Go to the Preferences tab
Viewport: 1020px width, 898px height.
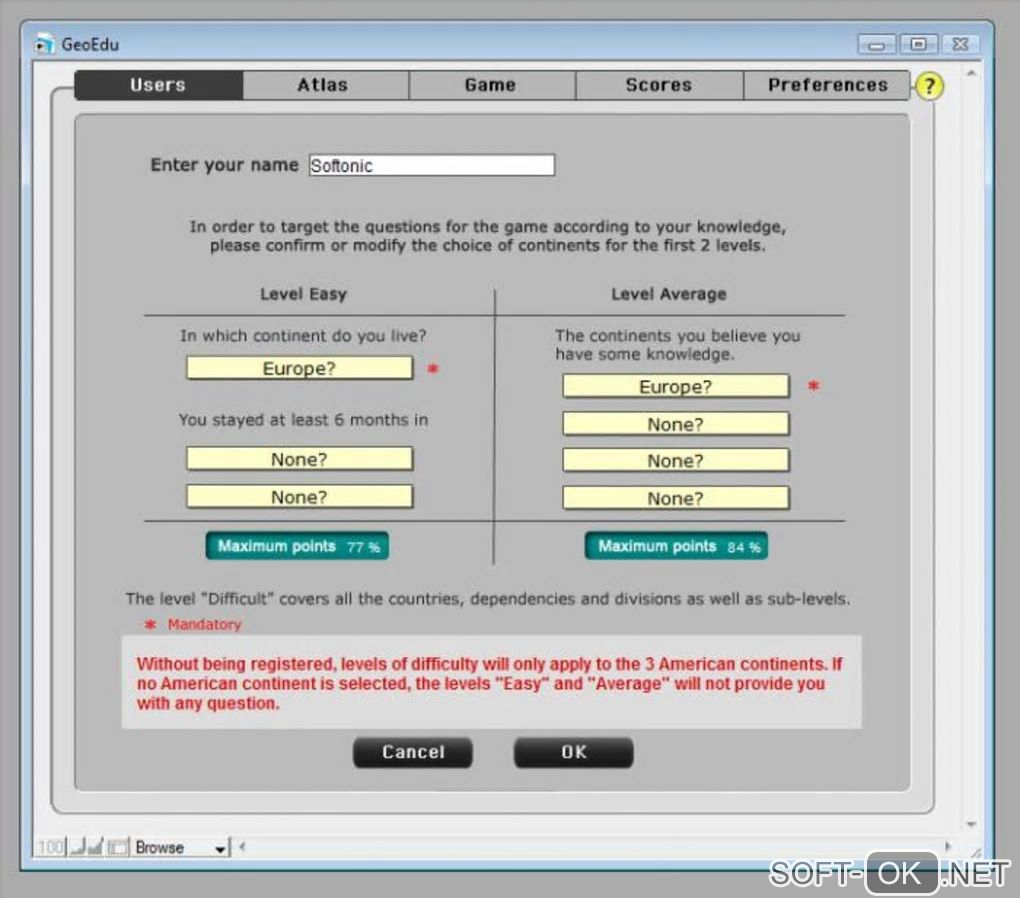[827, 85]
